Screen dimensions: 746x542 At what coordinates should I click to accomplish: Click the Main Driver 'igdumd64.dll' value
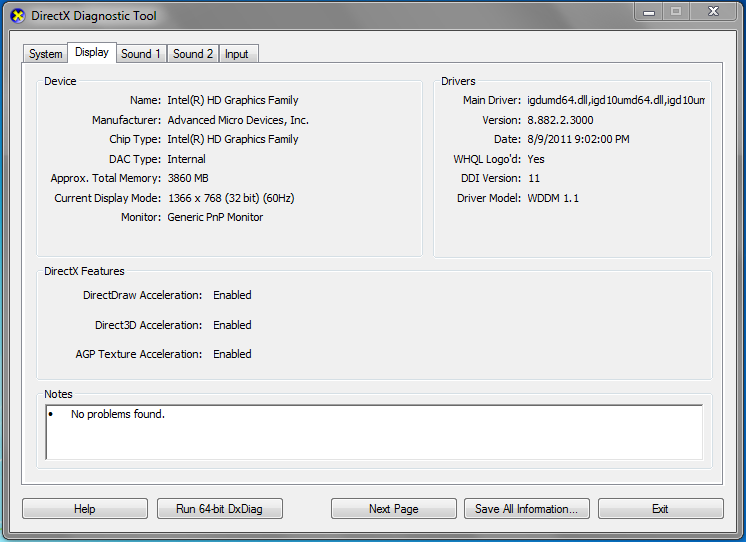(616, 100)
